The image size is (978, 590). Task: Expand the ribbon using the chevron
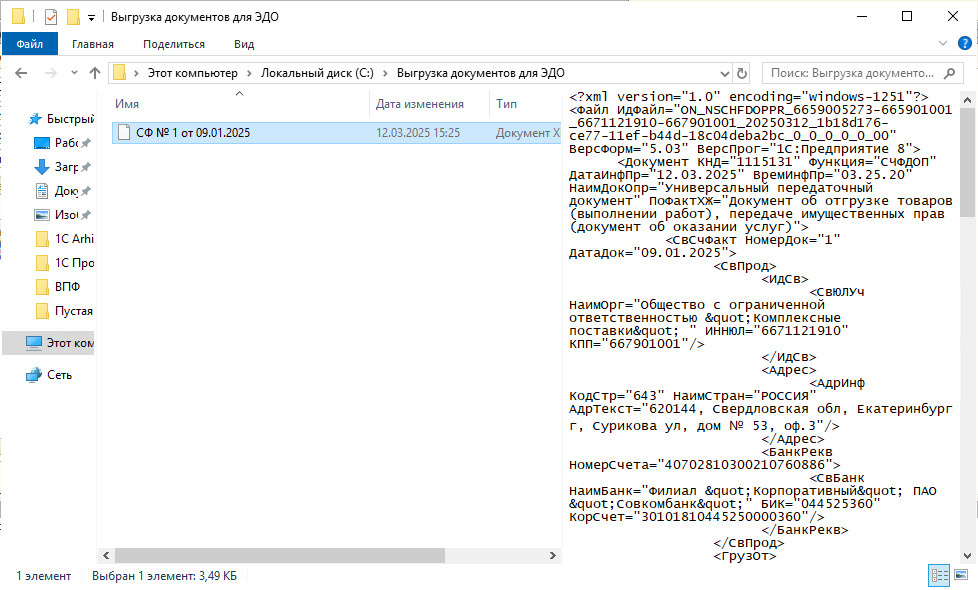point(942,43)
